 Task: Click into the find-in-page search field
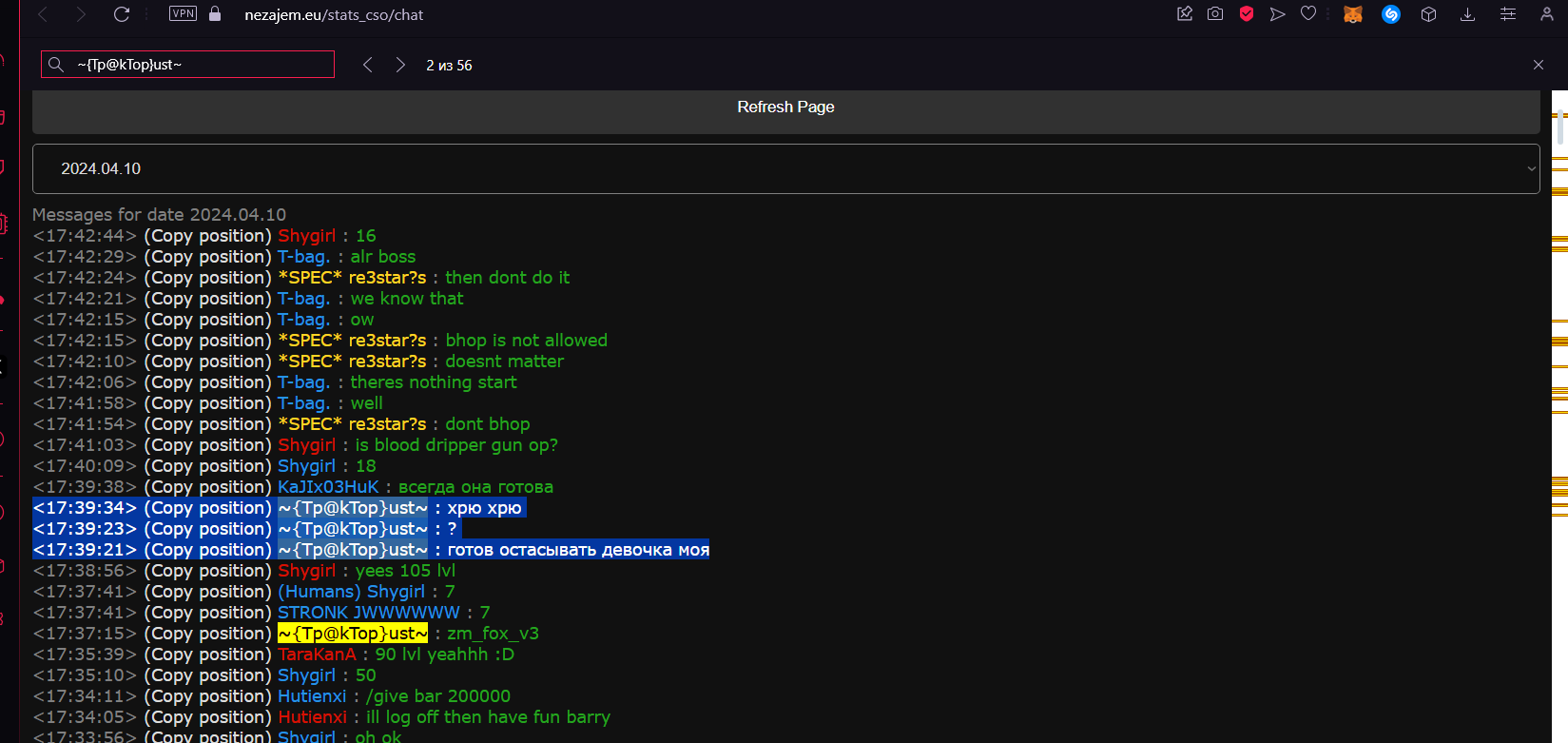coord(200,65)
